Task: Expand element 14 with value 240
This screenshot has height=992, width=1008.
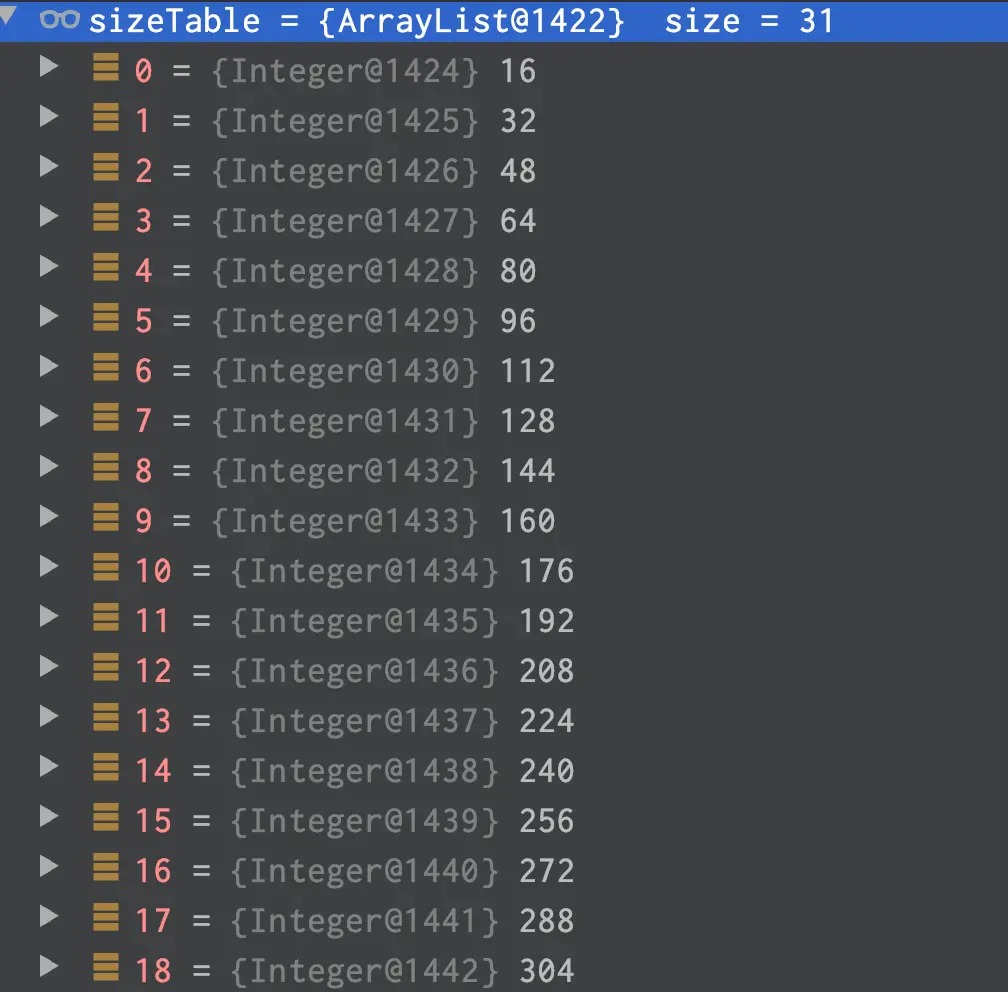Action: coord(49,766)
